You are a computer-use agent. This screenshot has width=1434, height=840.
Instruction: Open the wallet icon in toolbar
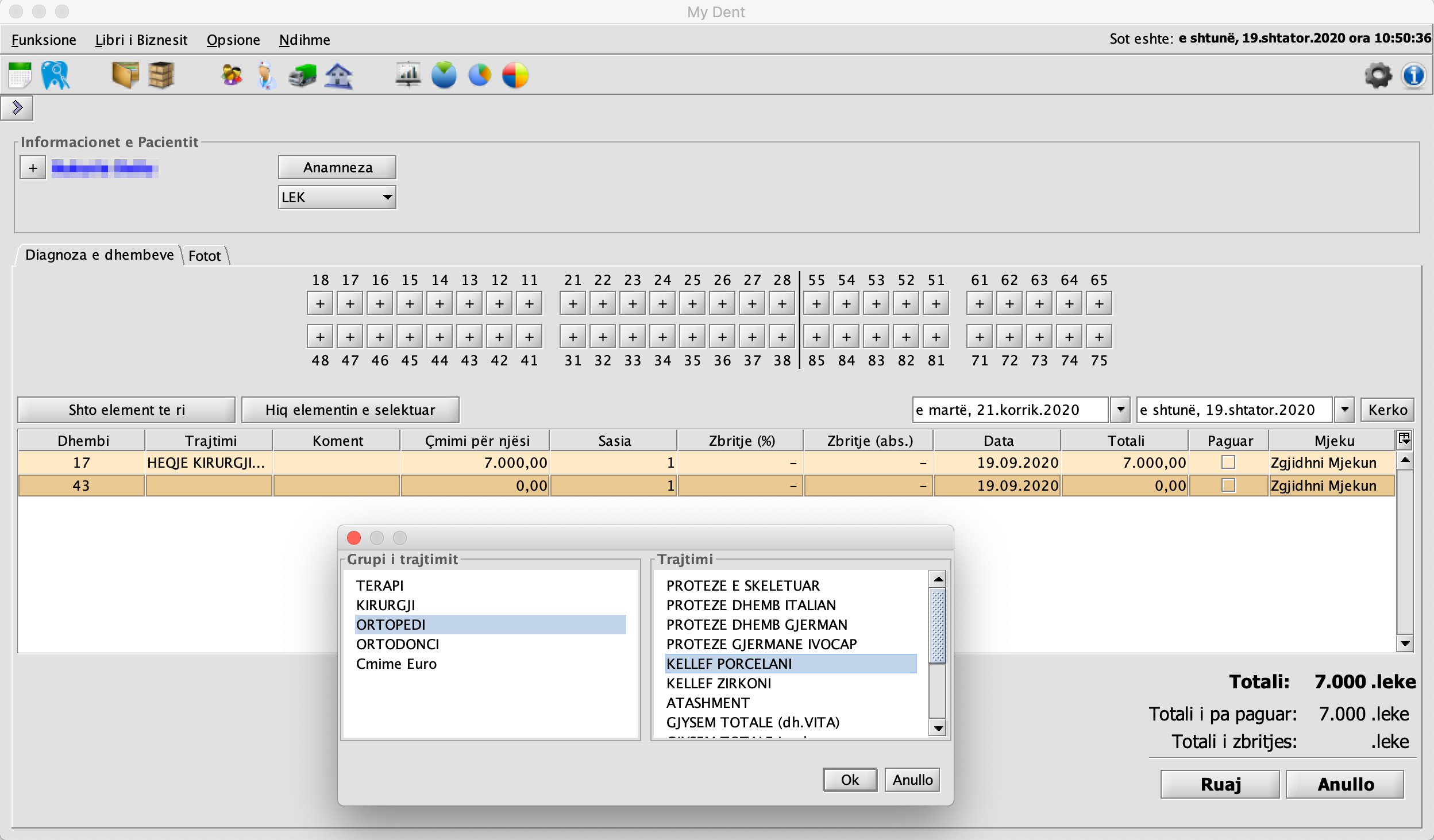pos(125,75)
